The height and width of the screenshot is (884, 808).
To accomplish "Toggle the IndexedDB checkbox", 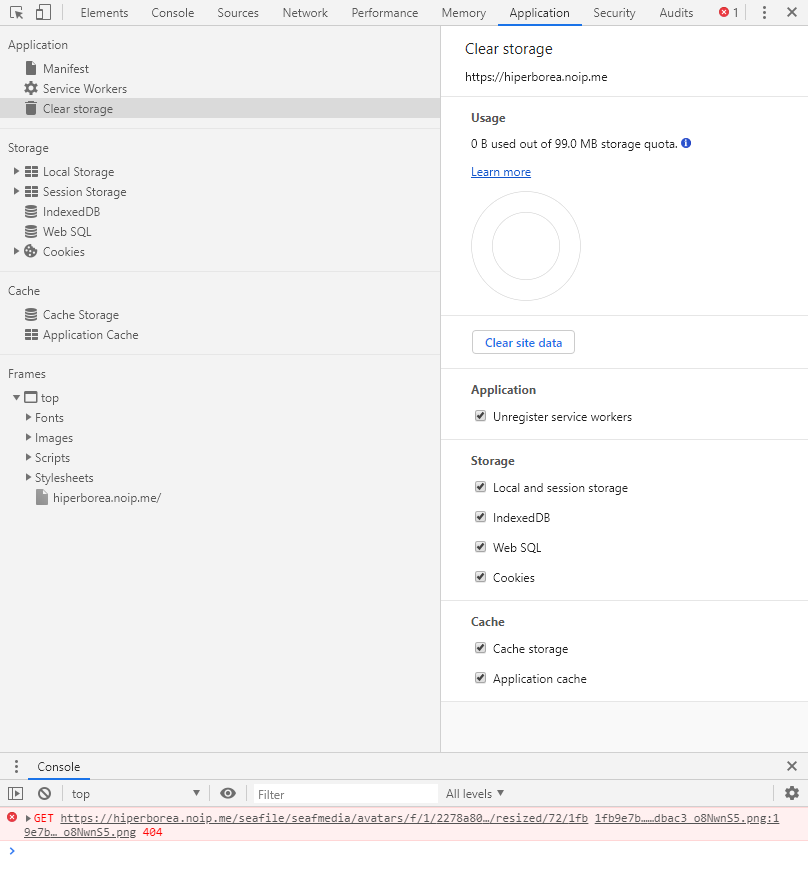I will tap(481, 518).
